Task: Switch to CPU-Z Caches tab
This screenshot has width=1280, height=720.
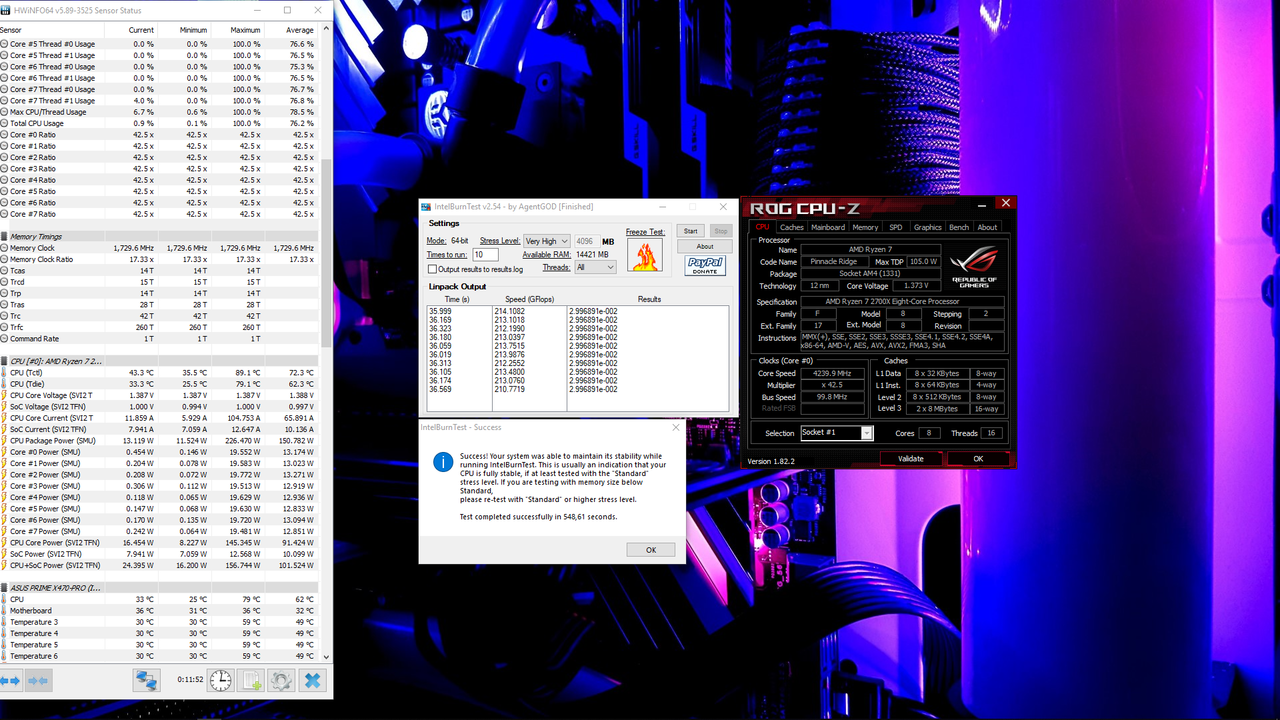Action: (x=792, y=227)
